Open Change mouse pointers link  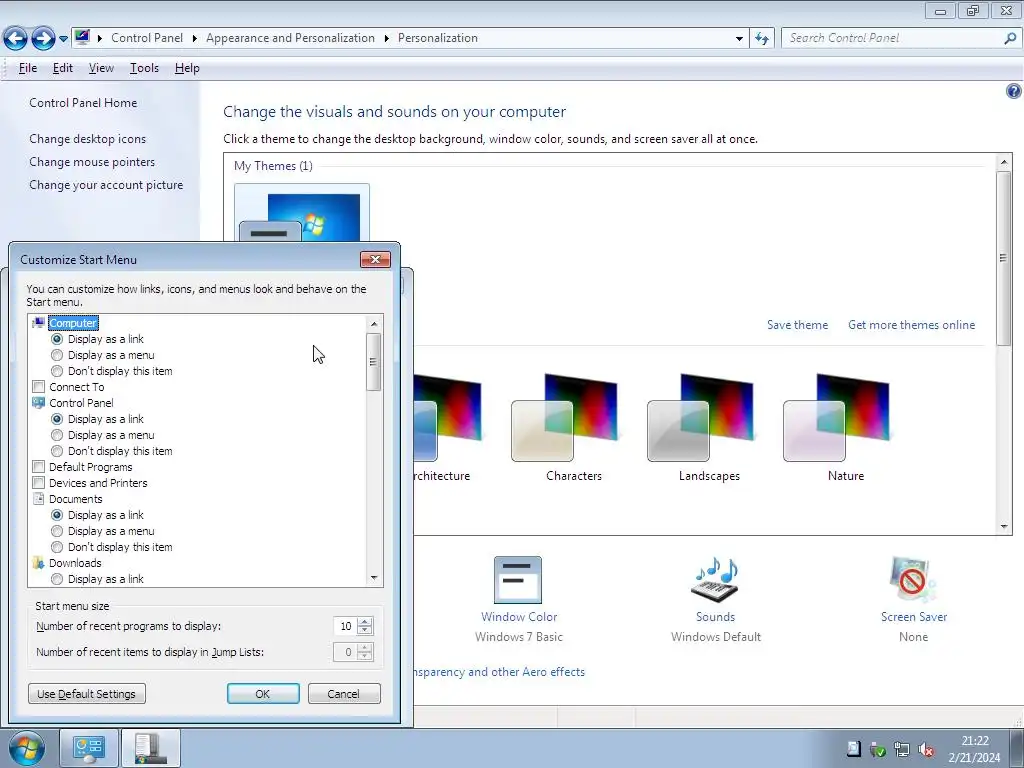92,161
